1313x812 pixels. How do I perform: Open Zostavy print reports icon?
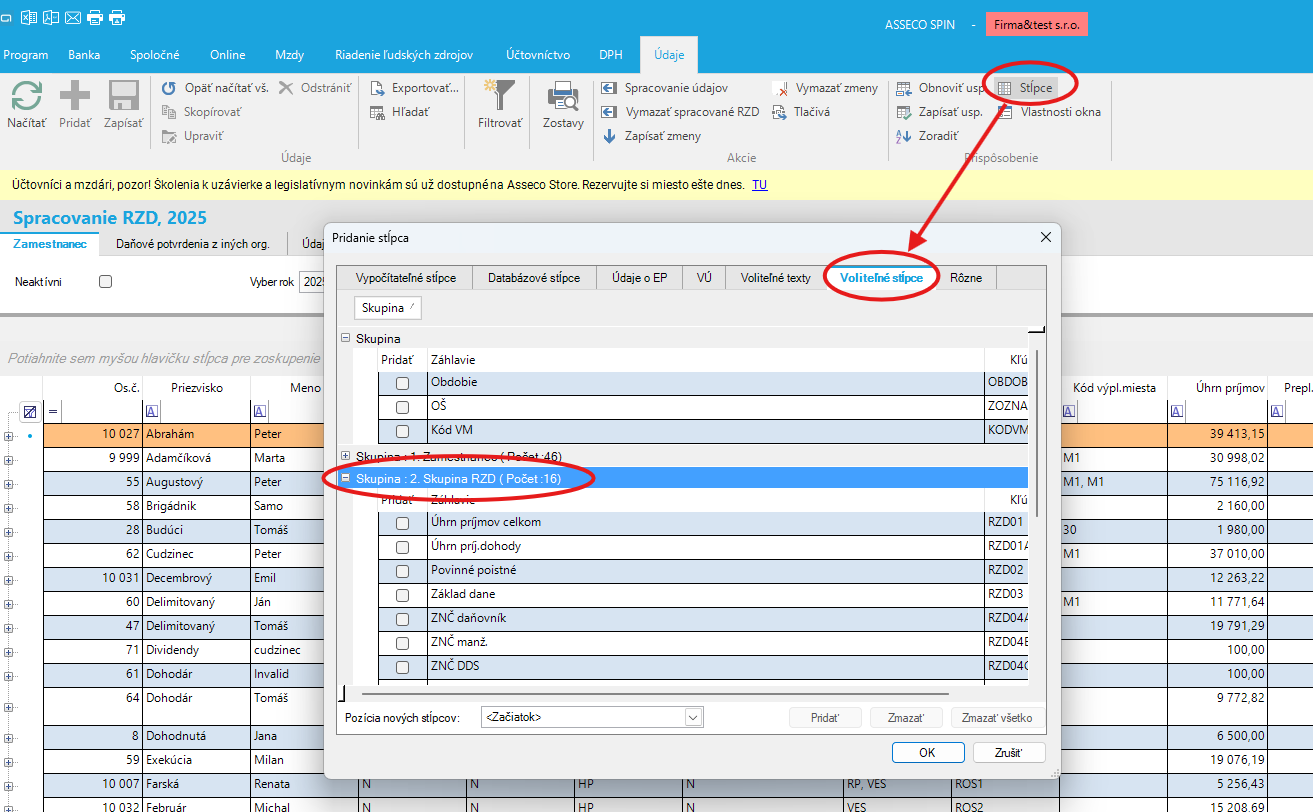[x=563, y=98]
